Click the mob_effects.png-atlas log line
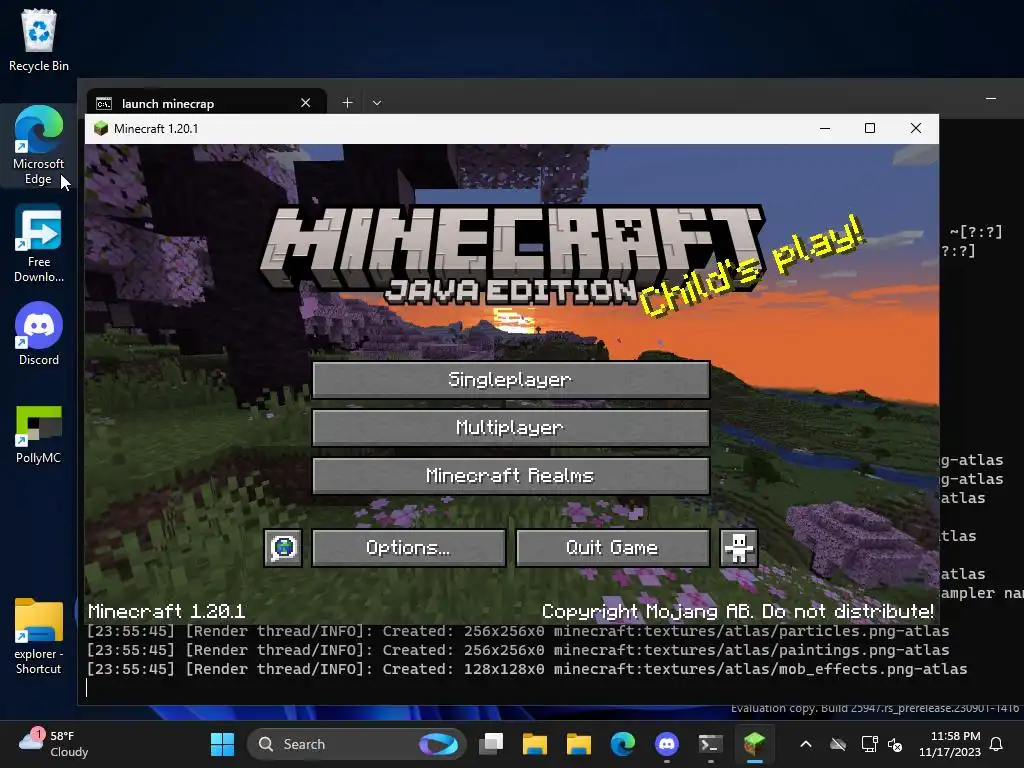 pos(526,669)
